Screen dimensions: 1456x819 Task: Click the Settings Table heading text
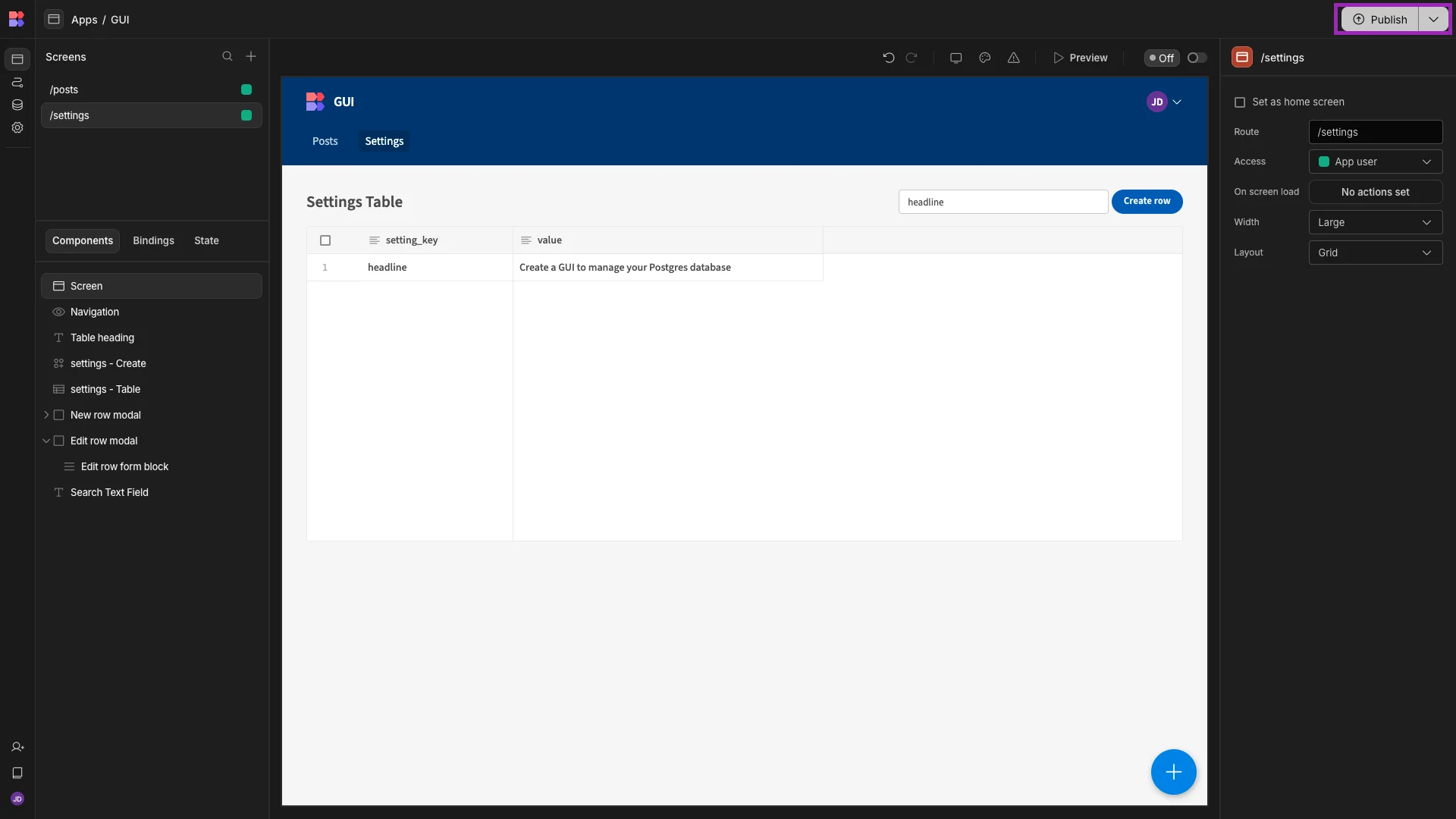coord(354,202)
